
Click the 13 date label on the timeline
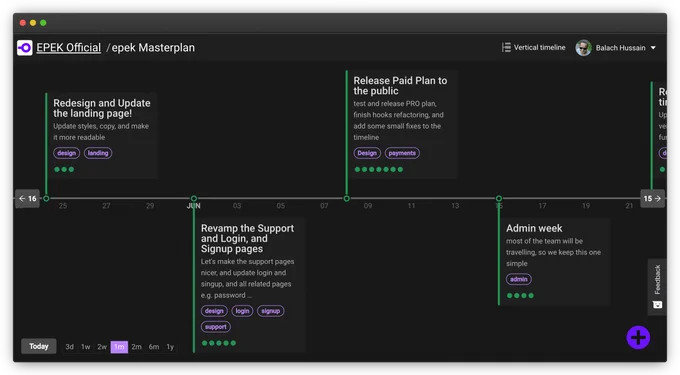click(455, 206)
